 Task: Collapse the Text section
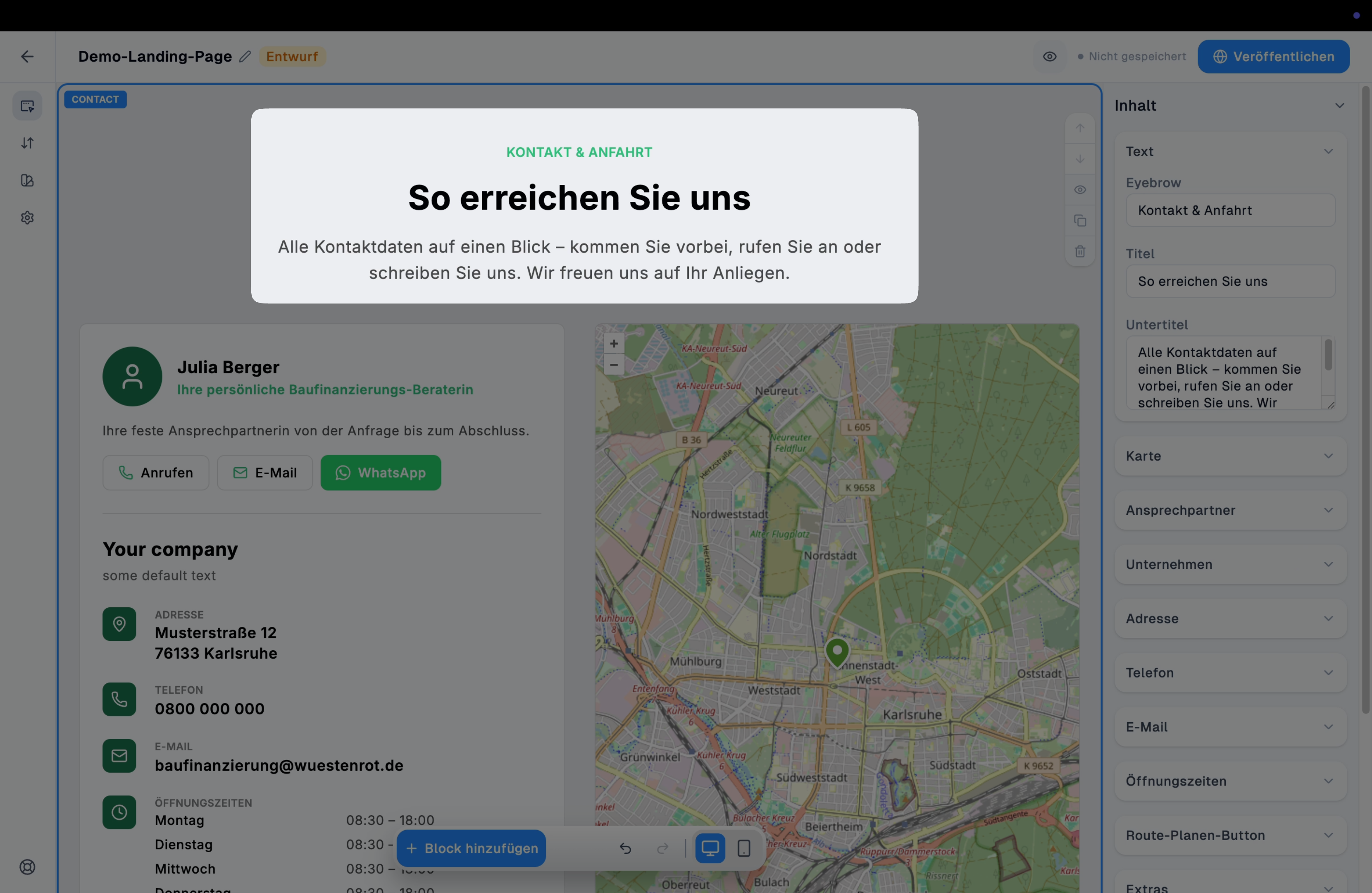point(1328,151)
